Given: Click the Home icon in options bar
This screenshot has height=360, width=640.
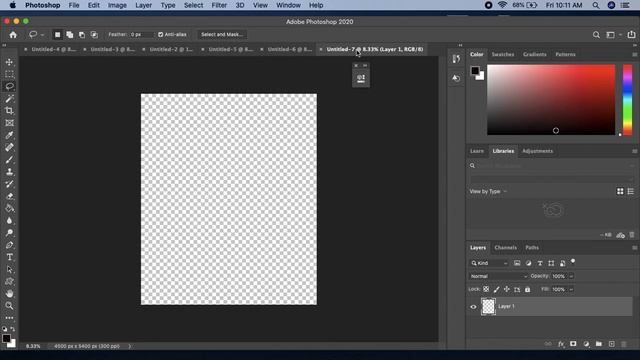Looking at the screenshot, I should pyautogui.click(x=13, y=35).
